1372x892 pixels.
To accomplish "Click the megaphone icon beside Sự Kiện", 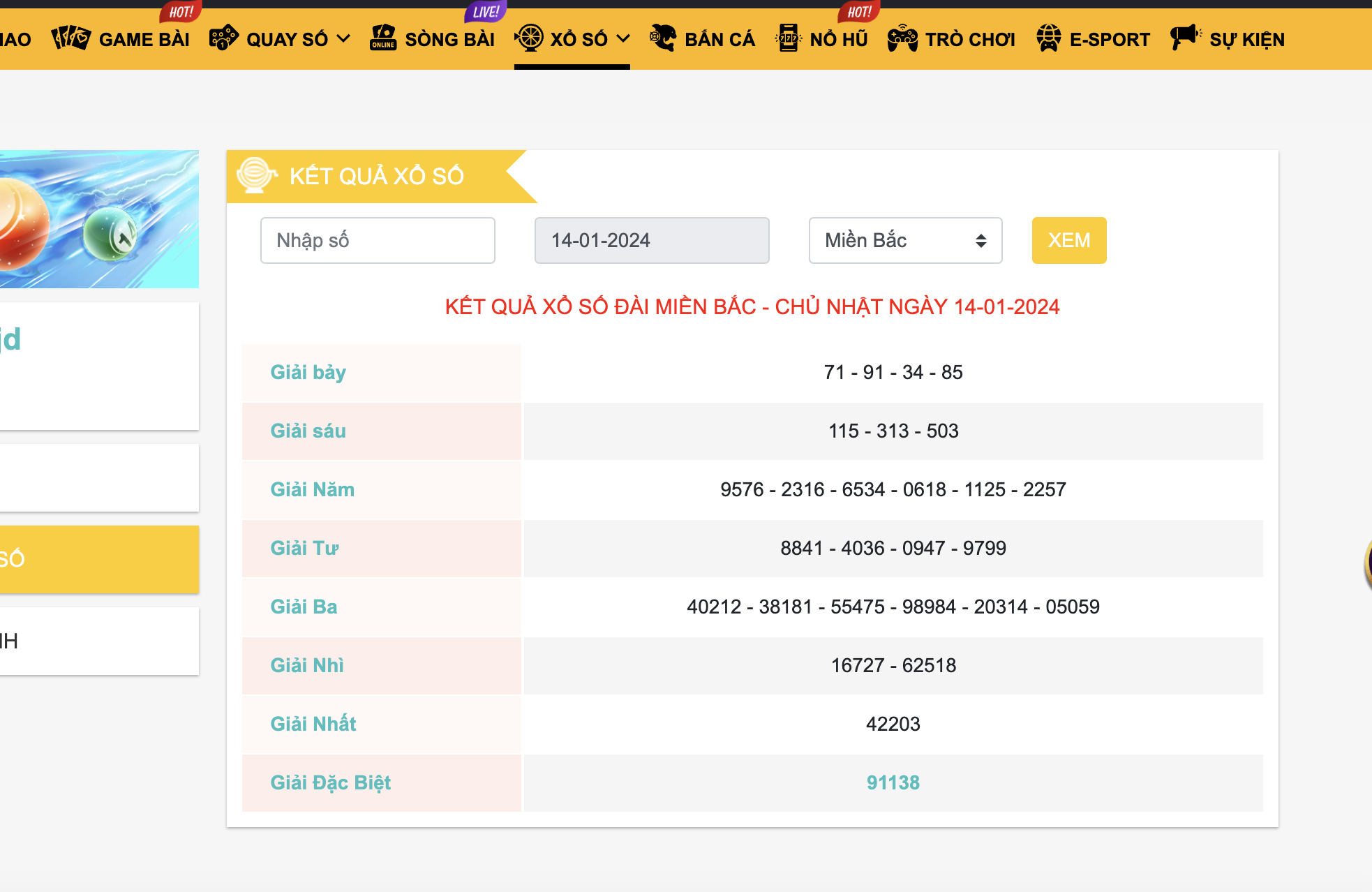I will click(x=1186, y=37).
